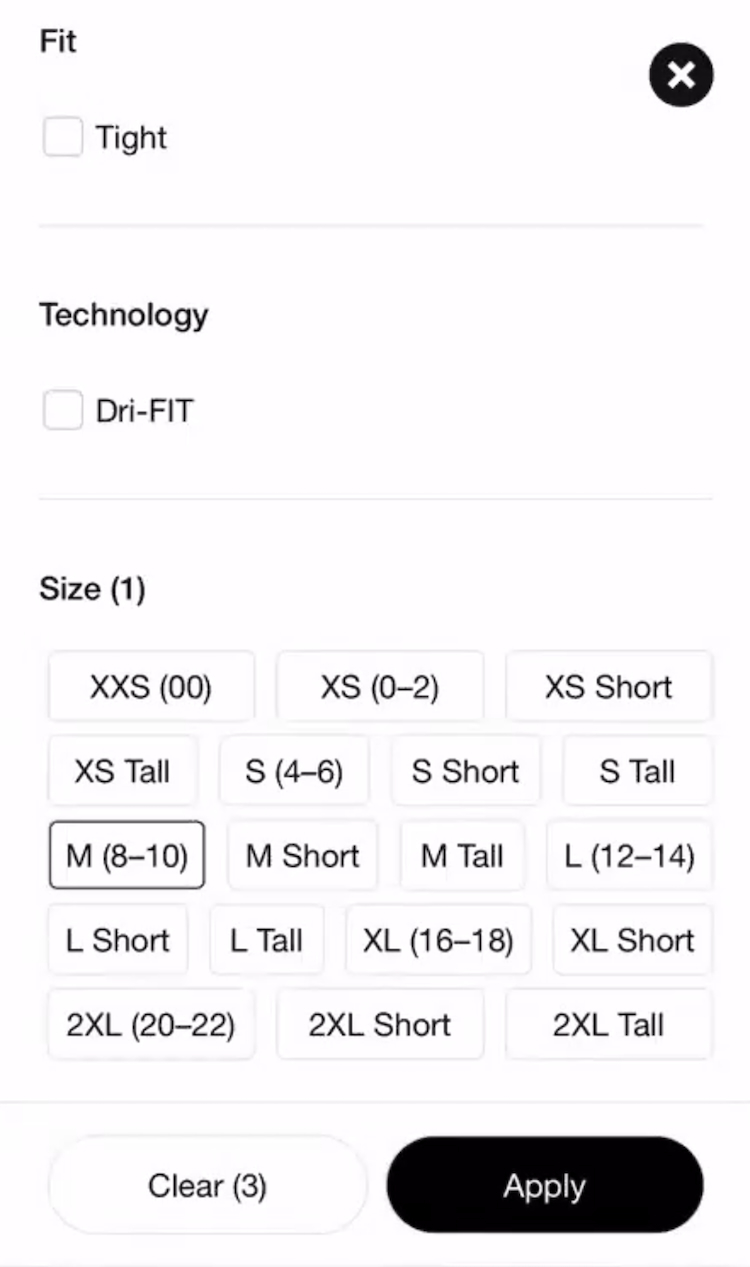The image size is (750, 1267).
Task: Close the filter panel with X icon
Action: tap(681, 75)
